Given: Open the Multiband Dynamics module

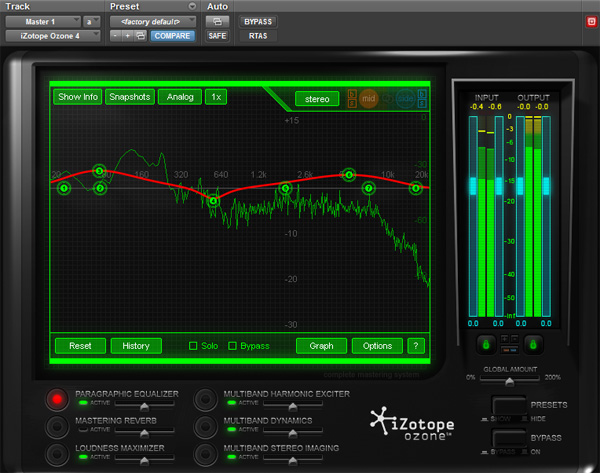Looking at the screenshot, I should click(205, 426).
